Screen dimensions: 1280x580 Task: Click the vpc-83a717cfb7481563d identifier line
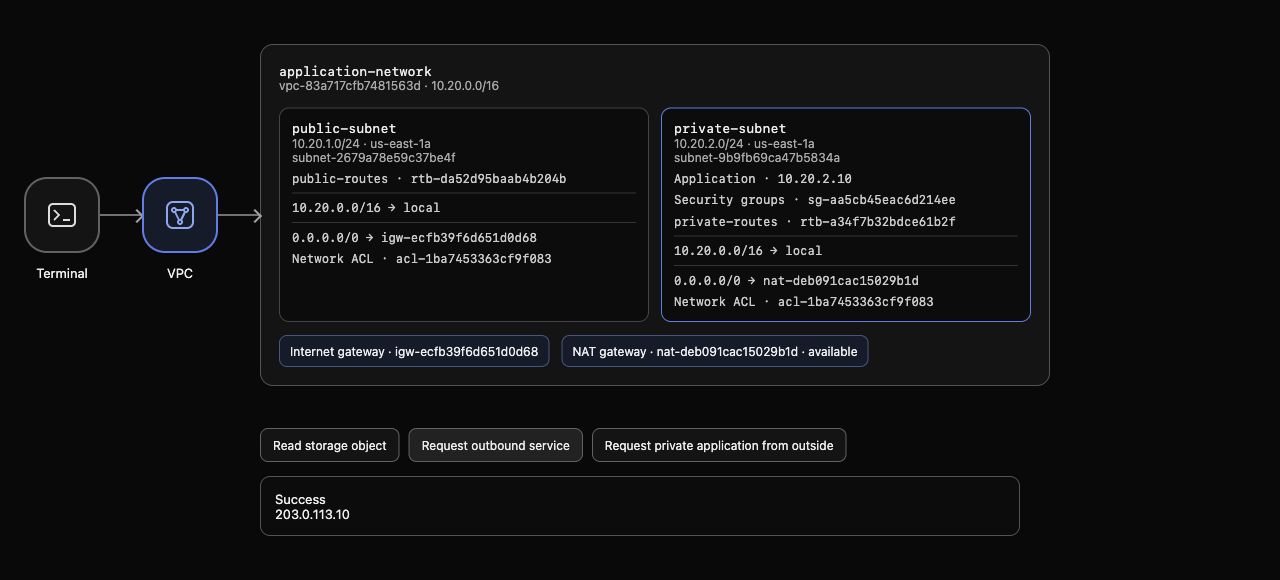pyautogui.click(x=389, y=86)
